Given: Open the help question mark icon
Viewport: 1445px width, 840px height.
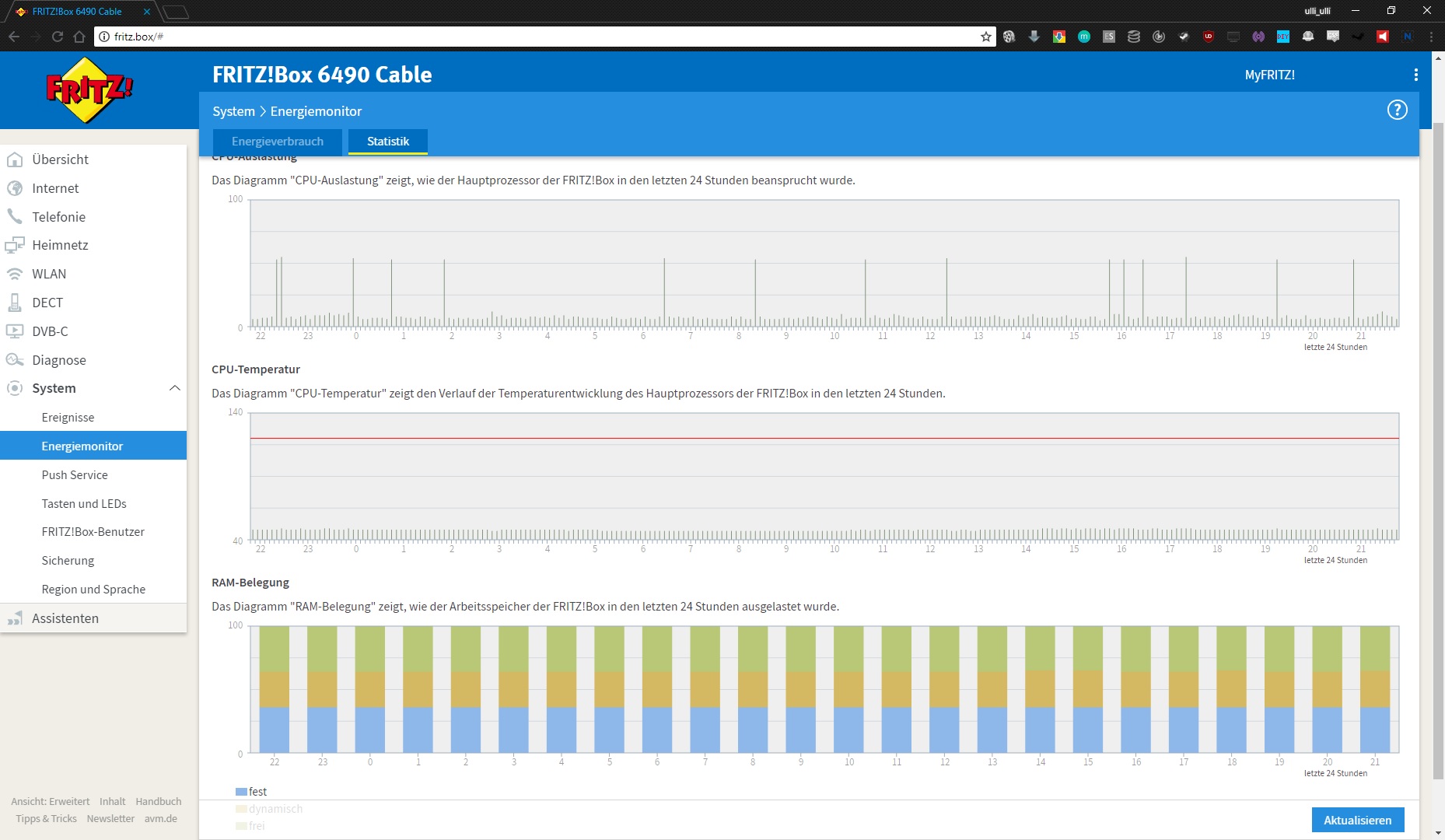Looking at the screenshot, I should point(1397,110).
